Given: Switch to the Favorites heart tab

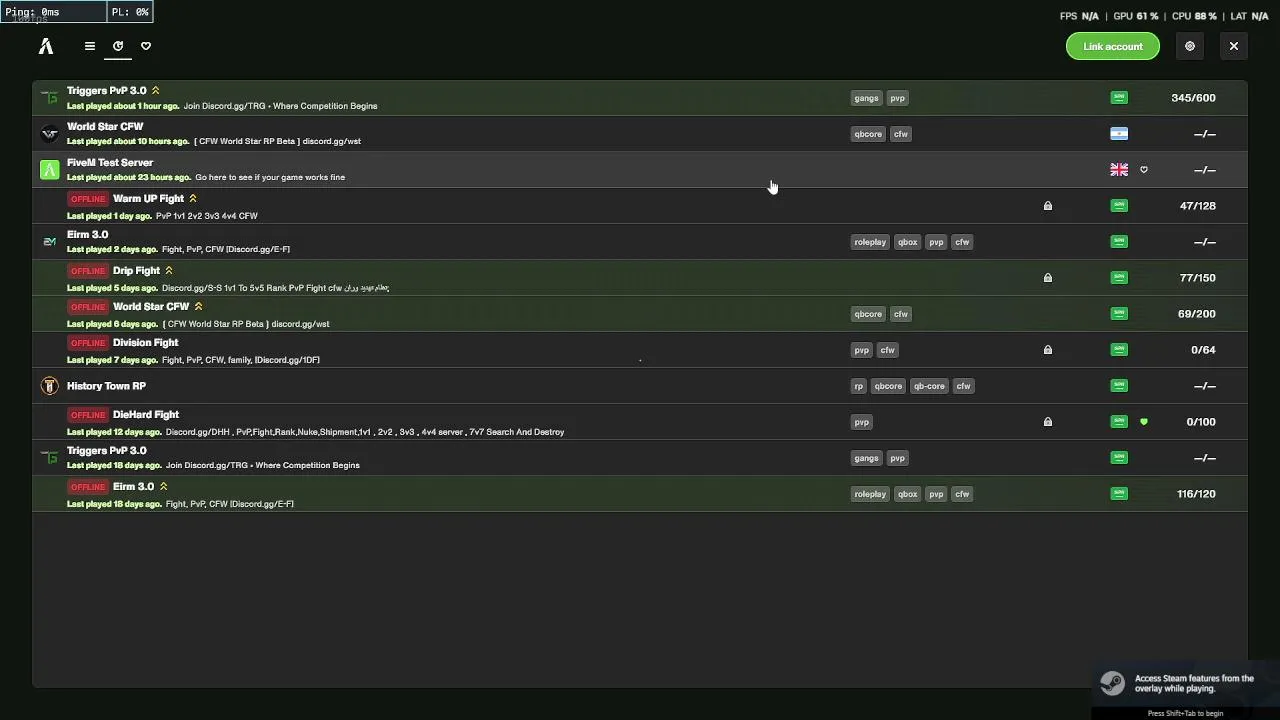Looking at the screenshot, I should click(146, 46).
